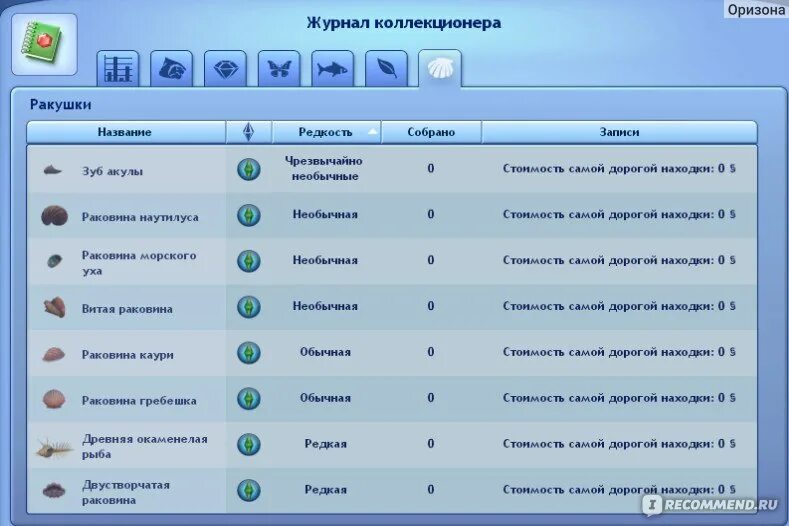Click the Раковина морского уха thumbnail
This screenshot has height=526, width=789.
coord(54,261)
